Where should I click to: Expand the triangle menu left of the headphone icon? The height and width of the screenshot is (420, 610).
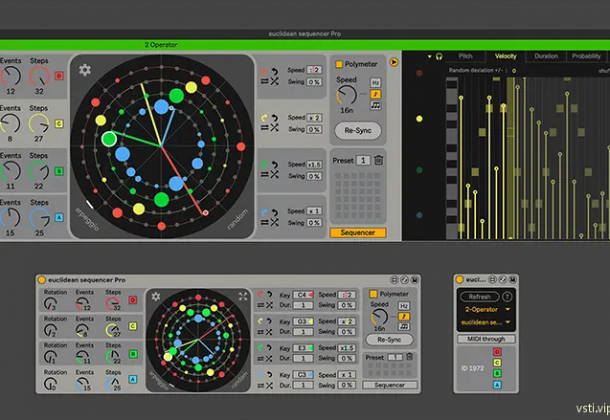[429, 56]
